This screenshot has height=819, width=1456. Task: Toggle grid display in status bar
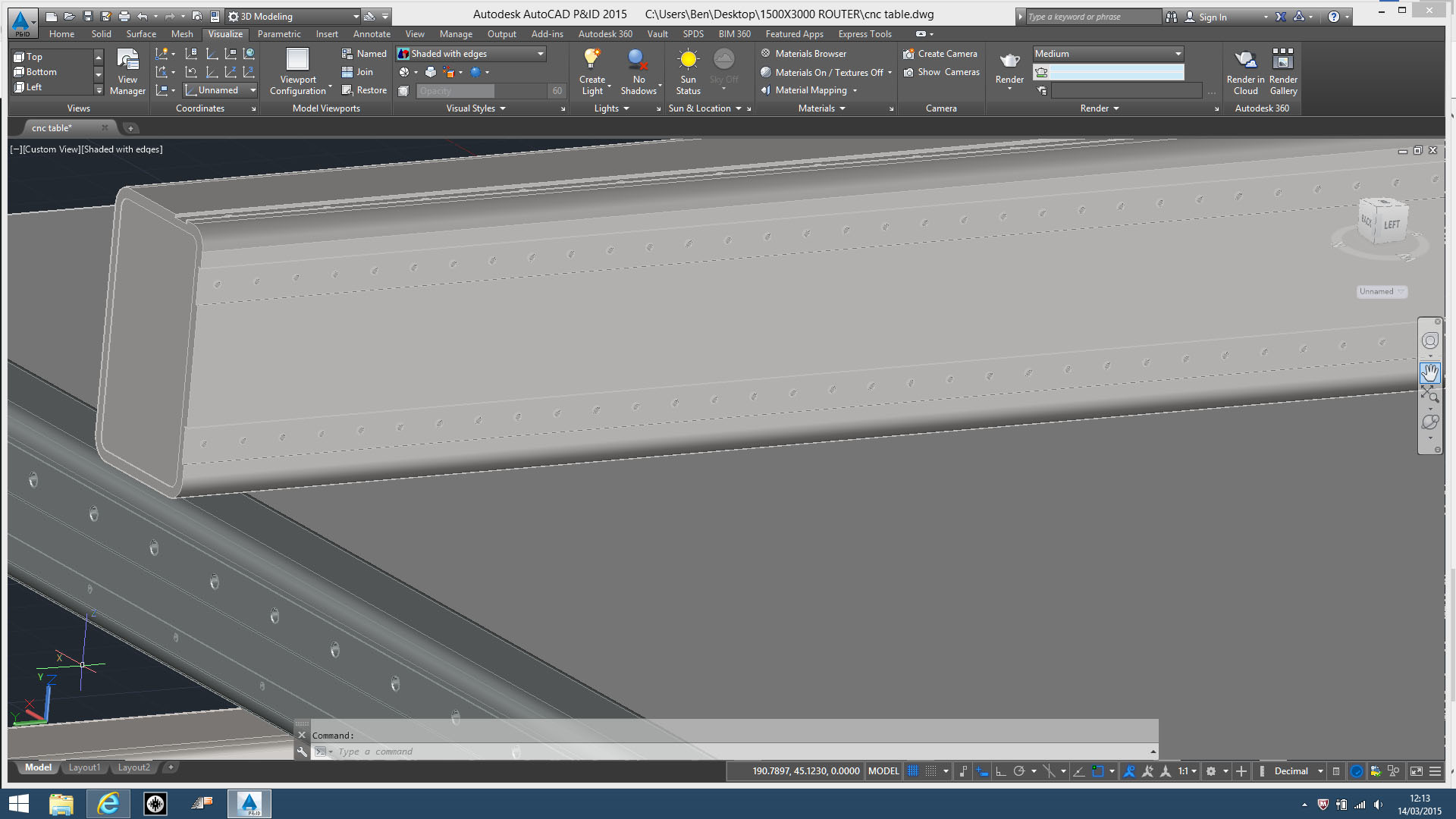tap(913, 771)
